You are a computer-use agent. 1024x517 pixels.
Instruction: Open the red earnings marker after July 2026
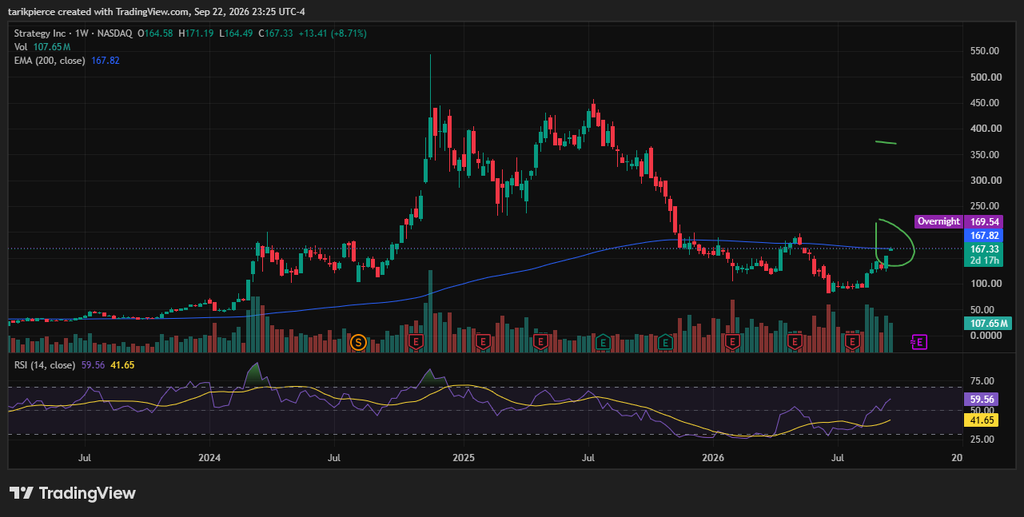[x=852, y=341]
